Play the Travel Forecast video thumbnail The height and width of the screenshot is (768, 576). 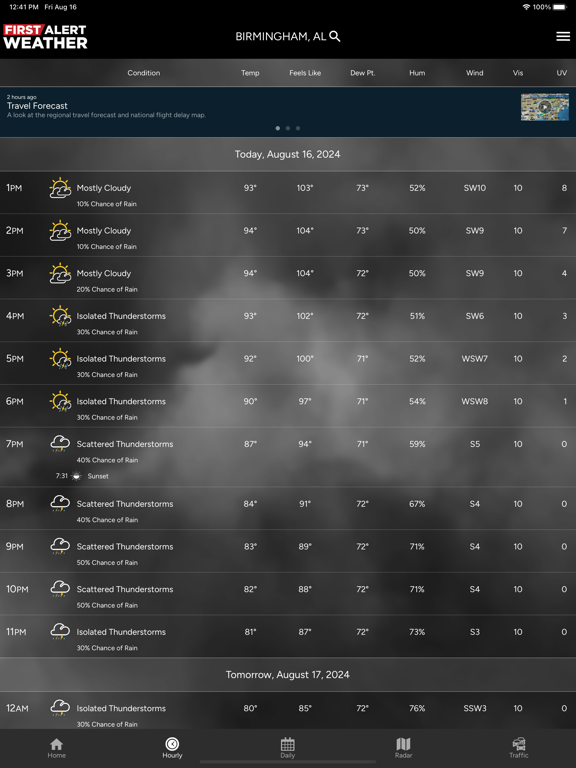[545, 107]
